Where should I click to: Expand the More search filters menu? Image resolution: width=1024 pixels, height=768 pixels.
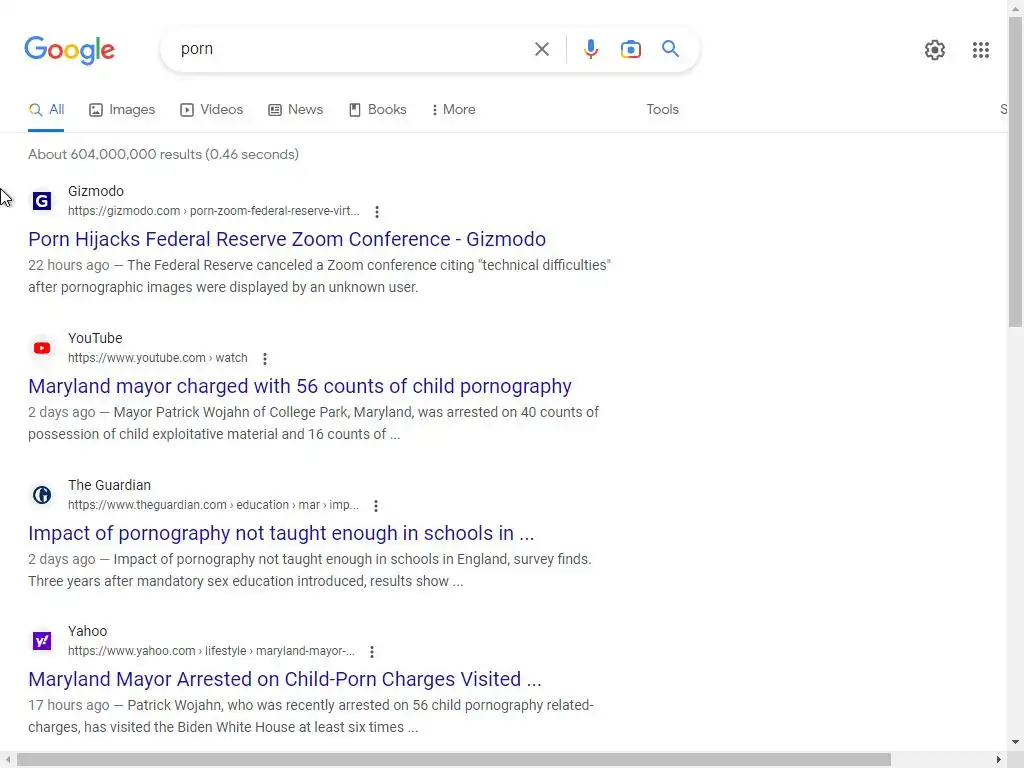pos(453,110)
